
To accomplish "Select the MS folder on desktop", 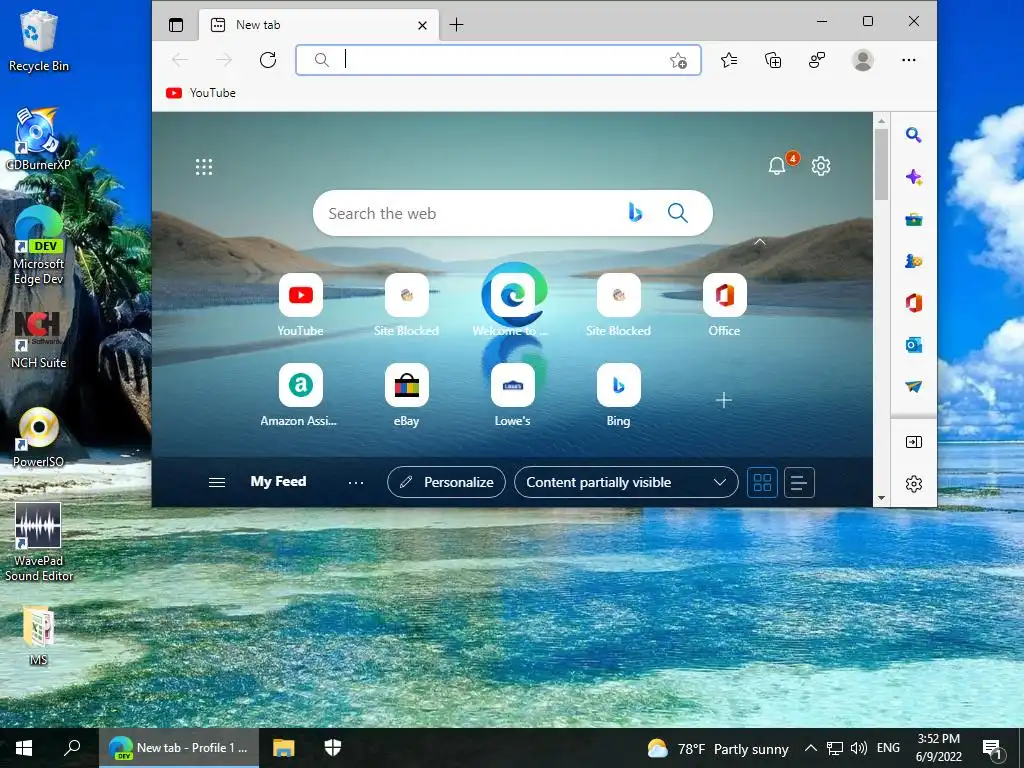I will [x=39, y=635].
